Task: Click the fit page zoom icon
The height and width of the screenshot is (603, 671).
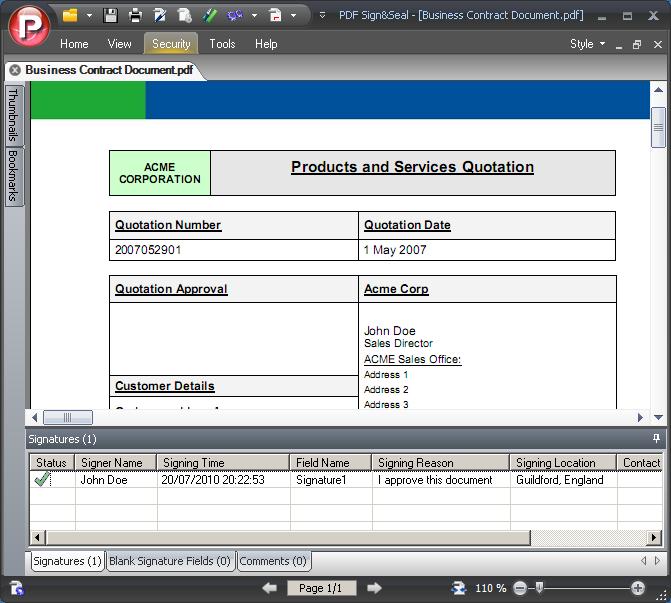Action: pyautogui.click(x=459, y=588)
